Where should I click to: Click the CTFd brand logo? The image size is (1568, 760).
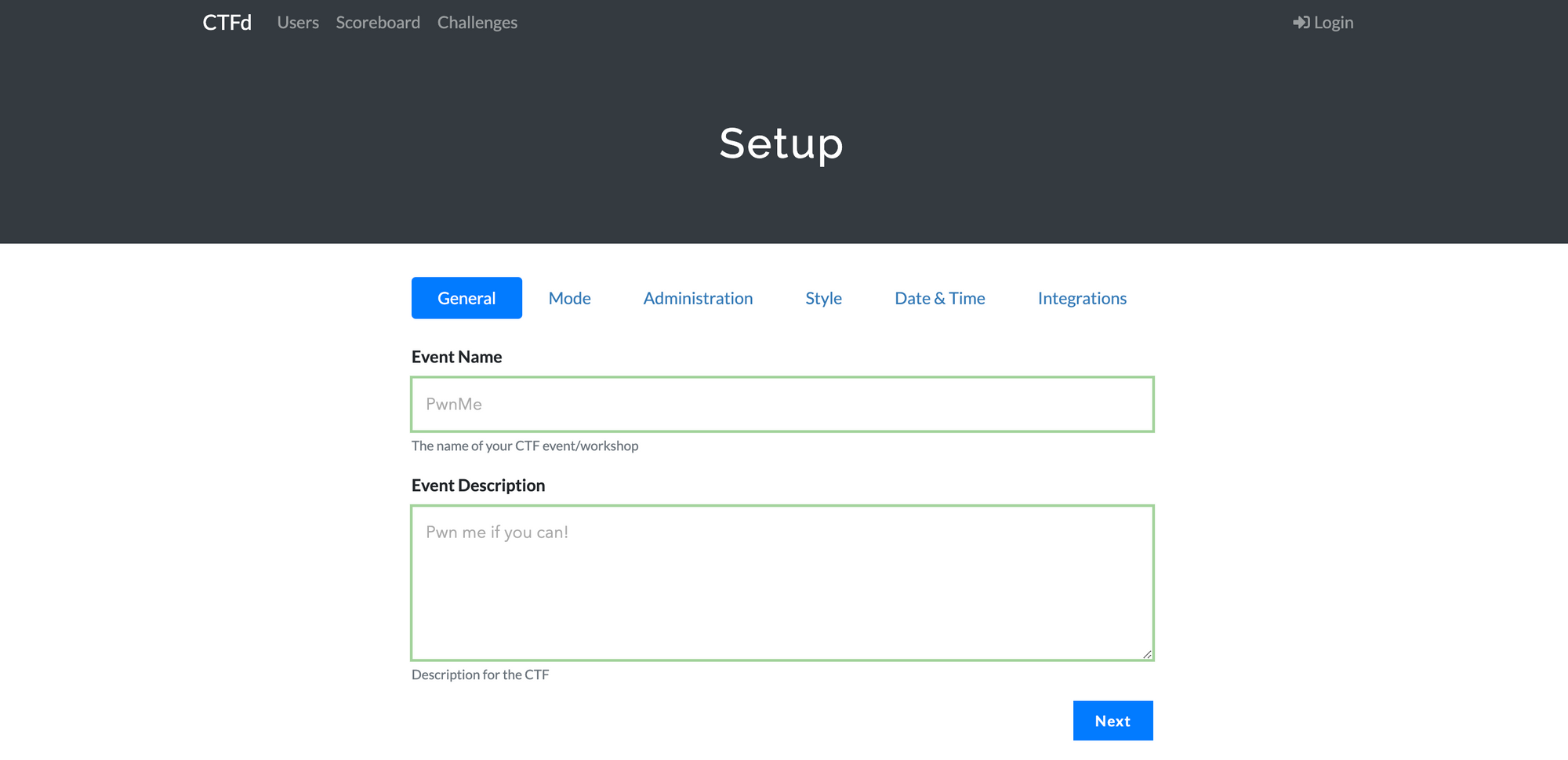(x=227, y=22)
